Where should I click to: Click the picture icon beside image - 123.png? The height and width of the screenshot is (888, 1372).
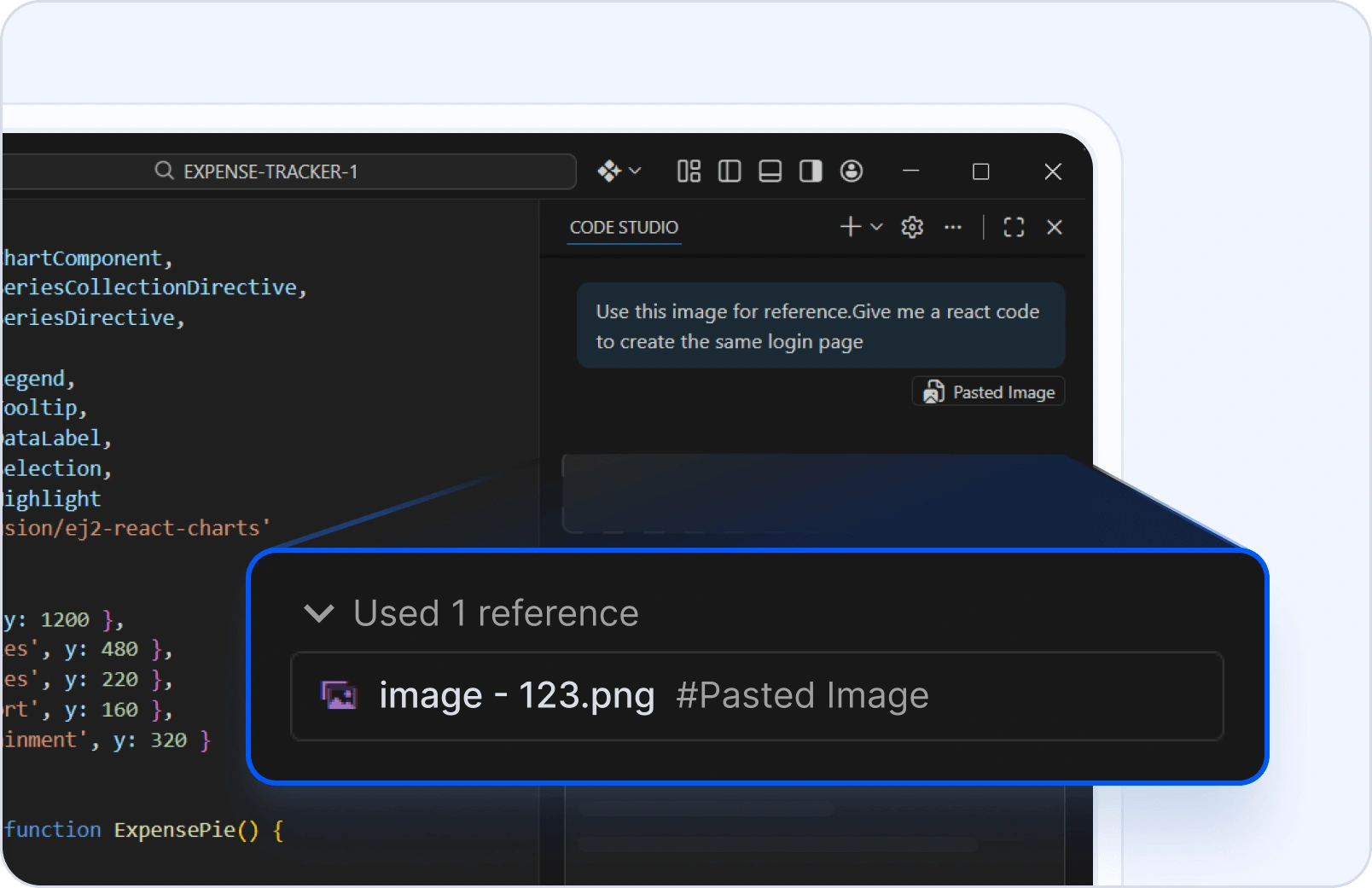click(339, 695)
